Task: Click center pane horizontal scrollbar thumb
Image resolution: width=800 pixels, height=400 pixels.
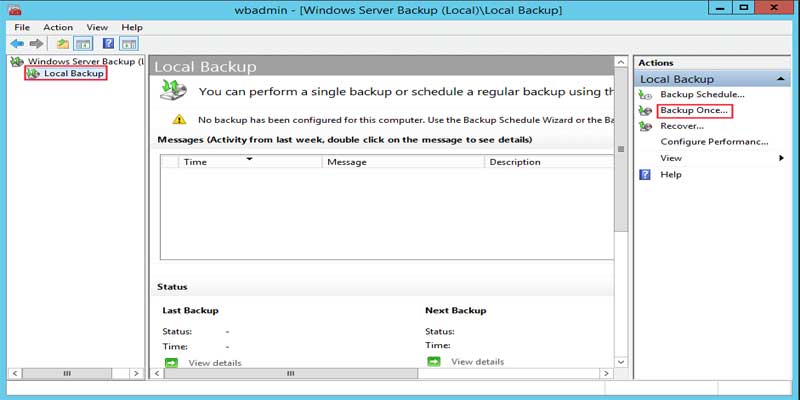Action: [x=291, y=373]
